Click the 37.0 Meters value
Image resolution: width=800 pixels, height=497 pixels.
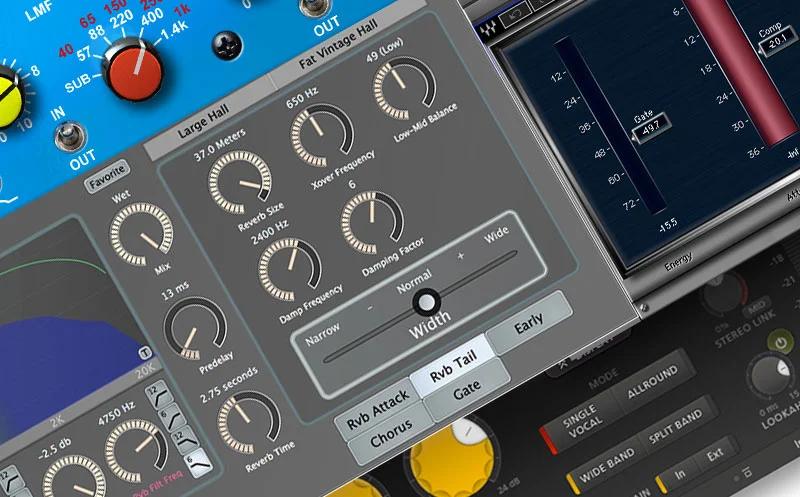pos(219,145)
